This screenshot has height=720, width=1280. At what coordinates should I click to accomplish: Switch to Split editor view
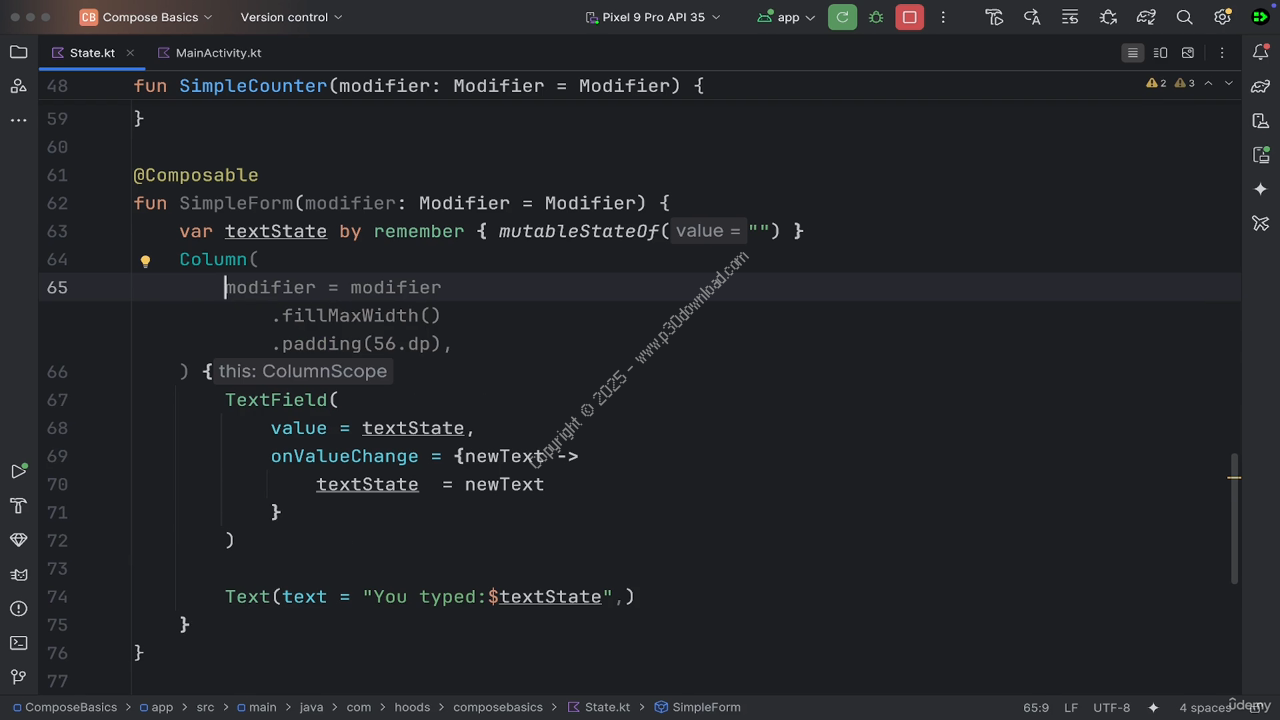click(x=1160, y=53)
